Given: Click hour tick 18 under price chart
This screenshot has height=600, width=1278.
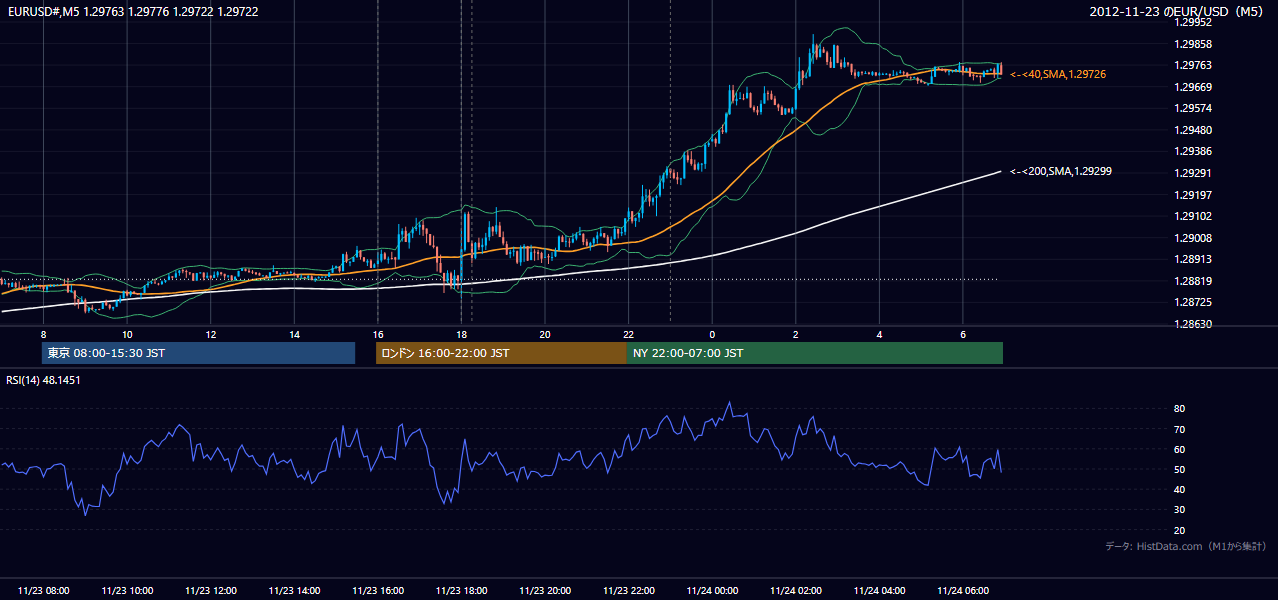Looking at the screenshot, I should pos(461,334).
